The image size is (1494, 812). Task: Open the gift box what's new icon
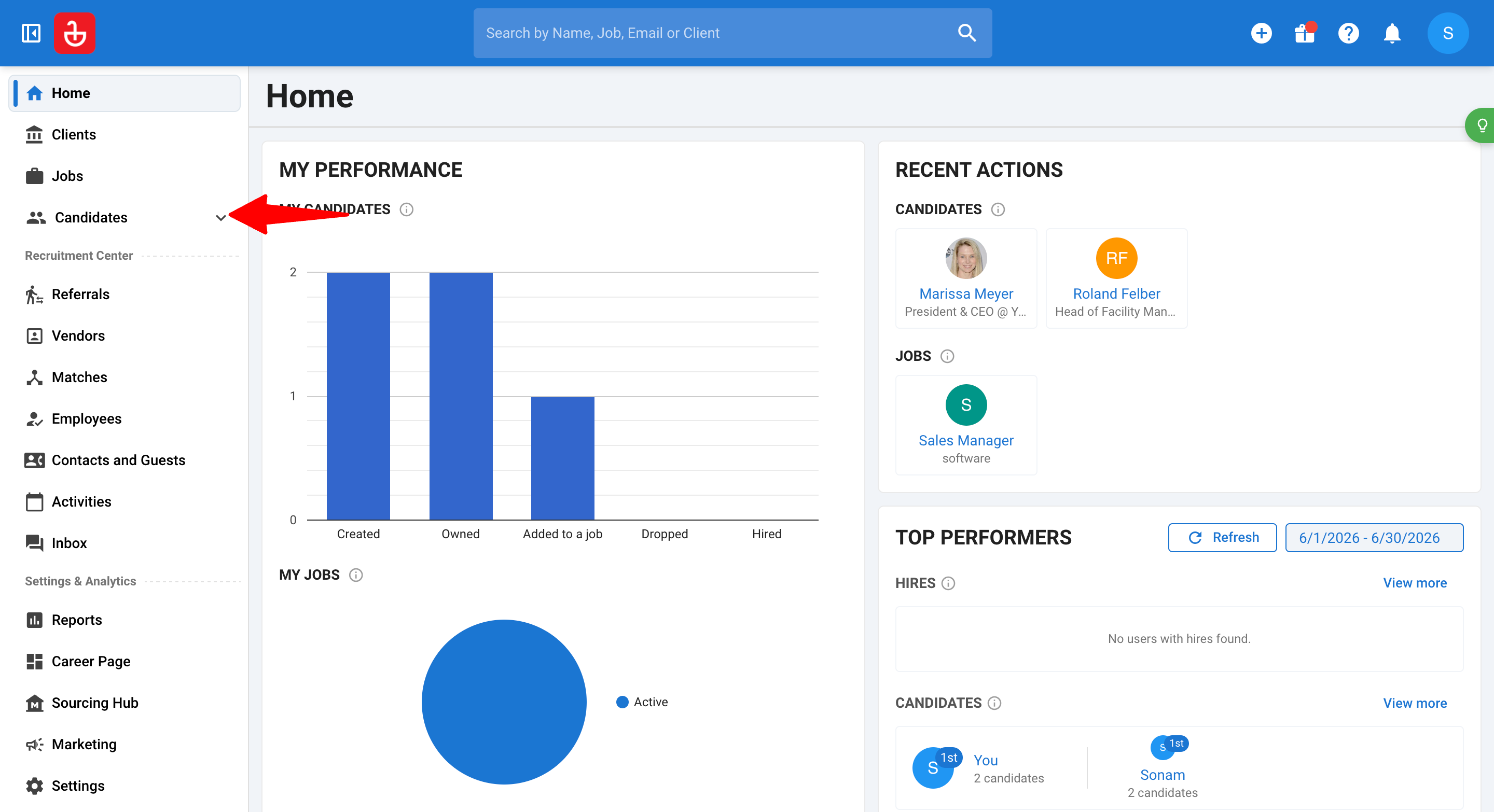tap(1305, 33)
